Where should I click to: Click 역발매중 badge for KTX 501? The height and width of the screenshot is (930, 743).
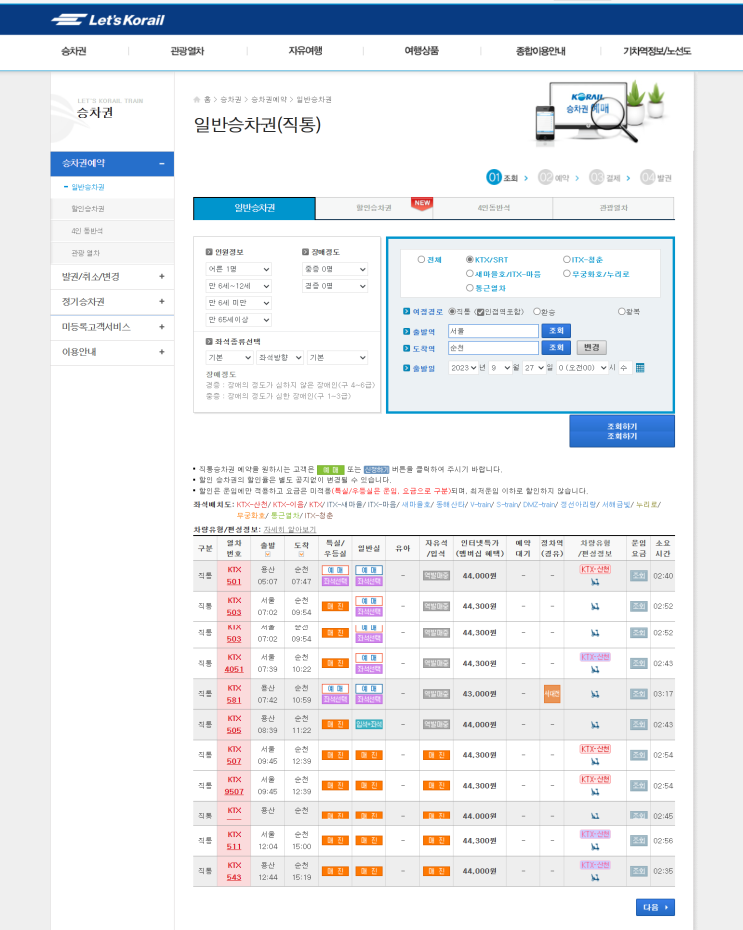436,576
